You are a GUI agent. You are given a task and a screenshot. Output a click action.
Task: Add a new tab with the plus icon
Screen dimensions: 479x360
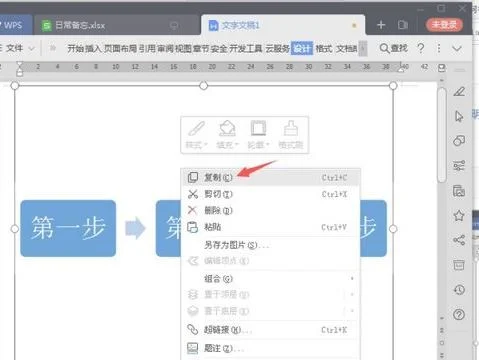pyautogui.click(x=381, y=25)
